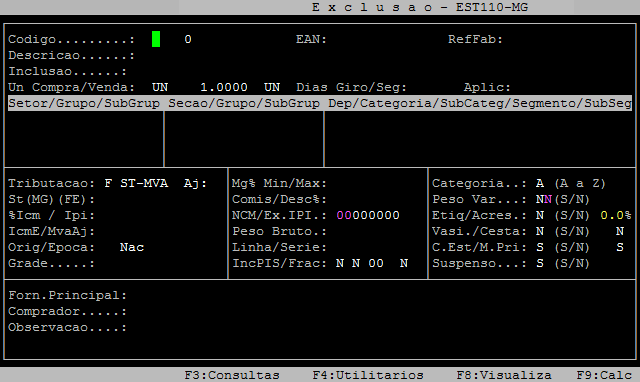Select Setor/Grupo/SubGrup column header
Image resolution: width=640 pixels, height=382 pixels.
point(84,103)
